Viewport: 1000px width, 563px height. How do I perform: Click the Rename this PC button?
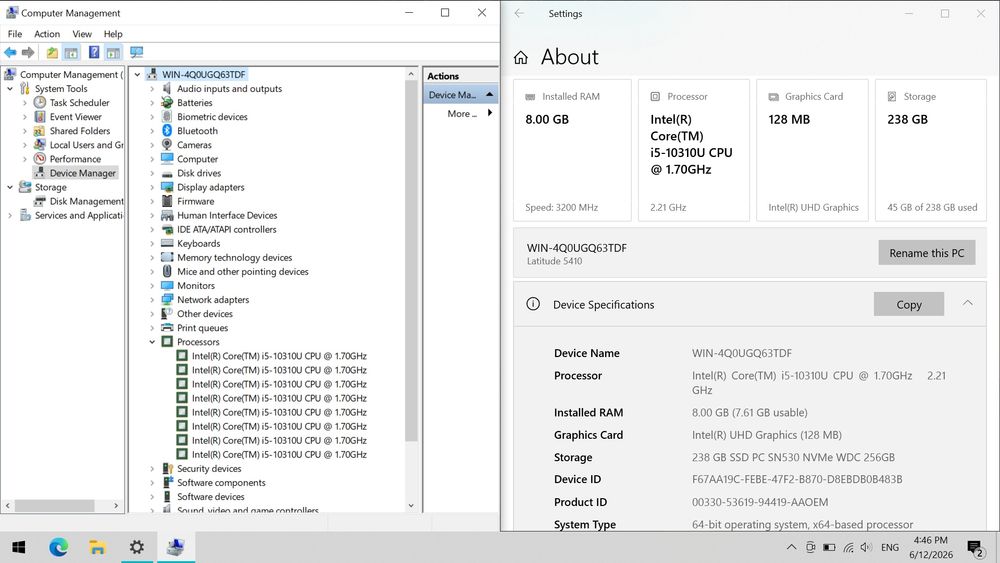coord(927,253)
